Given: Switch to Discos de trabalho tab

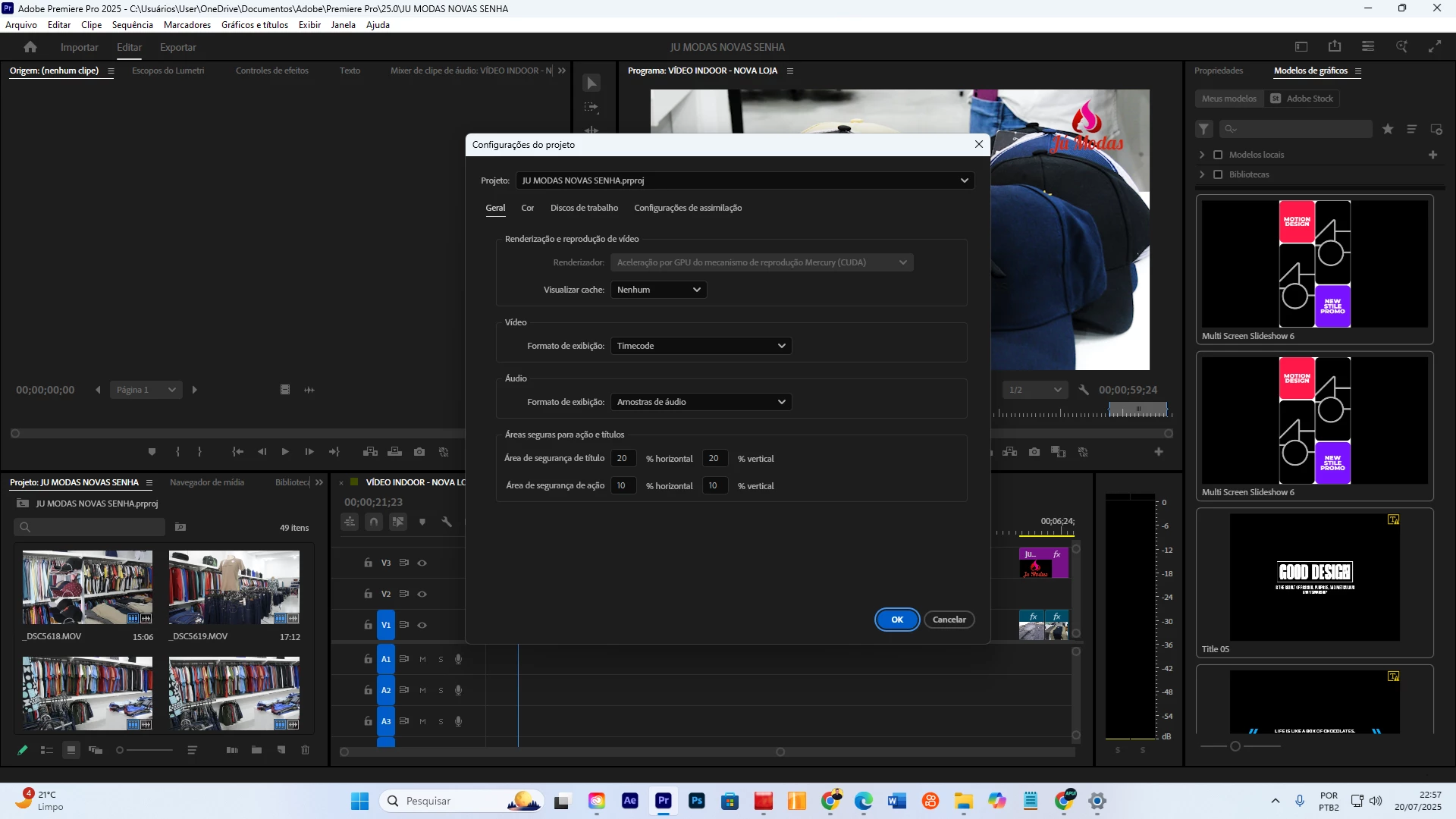Looking at the screenshot, I should [584, 208].
